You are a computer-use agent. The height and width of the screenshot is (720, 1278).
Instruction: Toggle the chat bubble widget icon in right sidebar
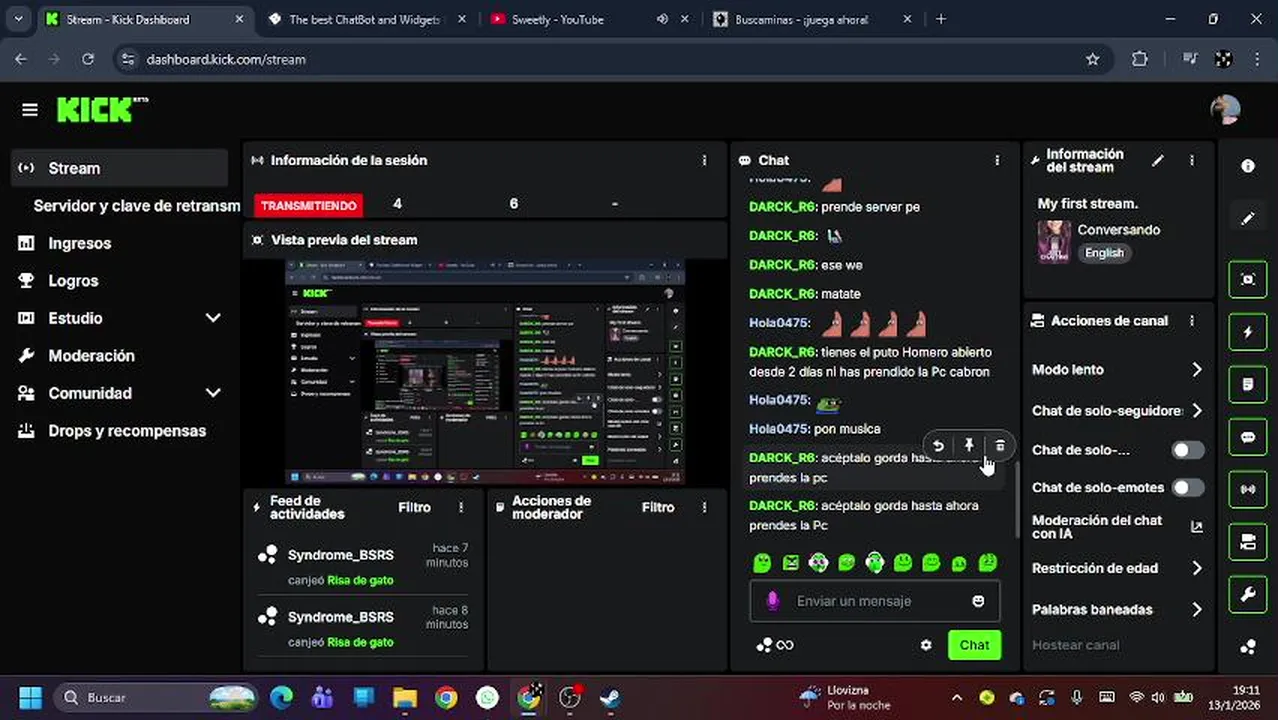1247,437
